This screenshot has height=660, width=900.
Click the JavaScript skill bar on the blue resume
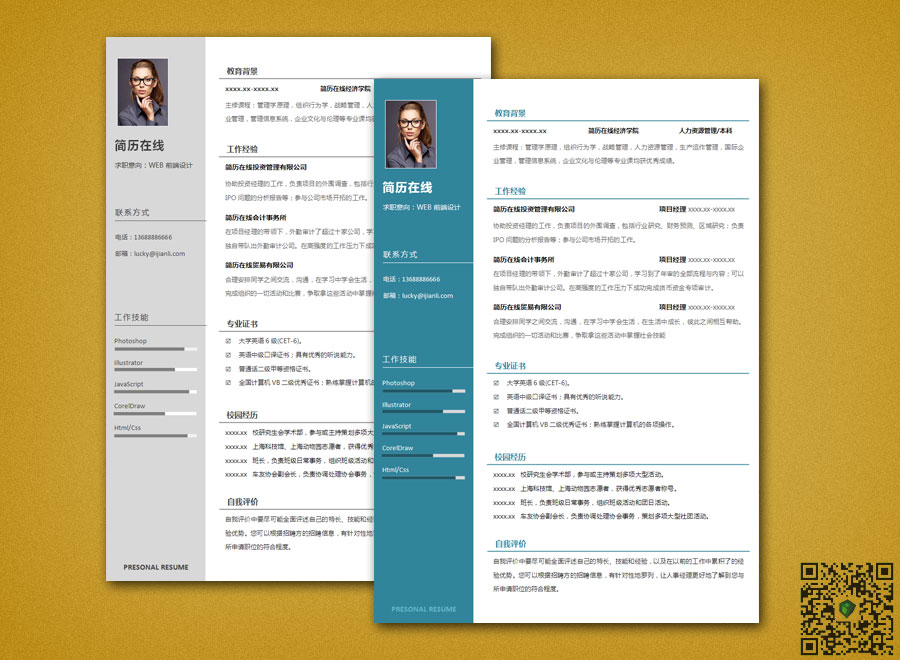(423, 434)
